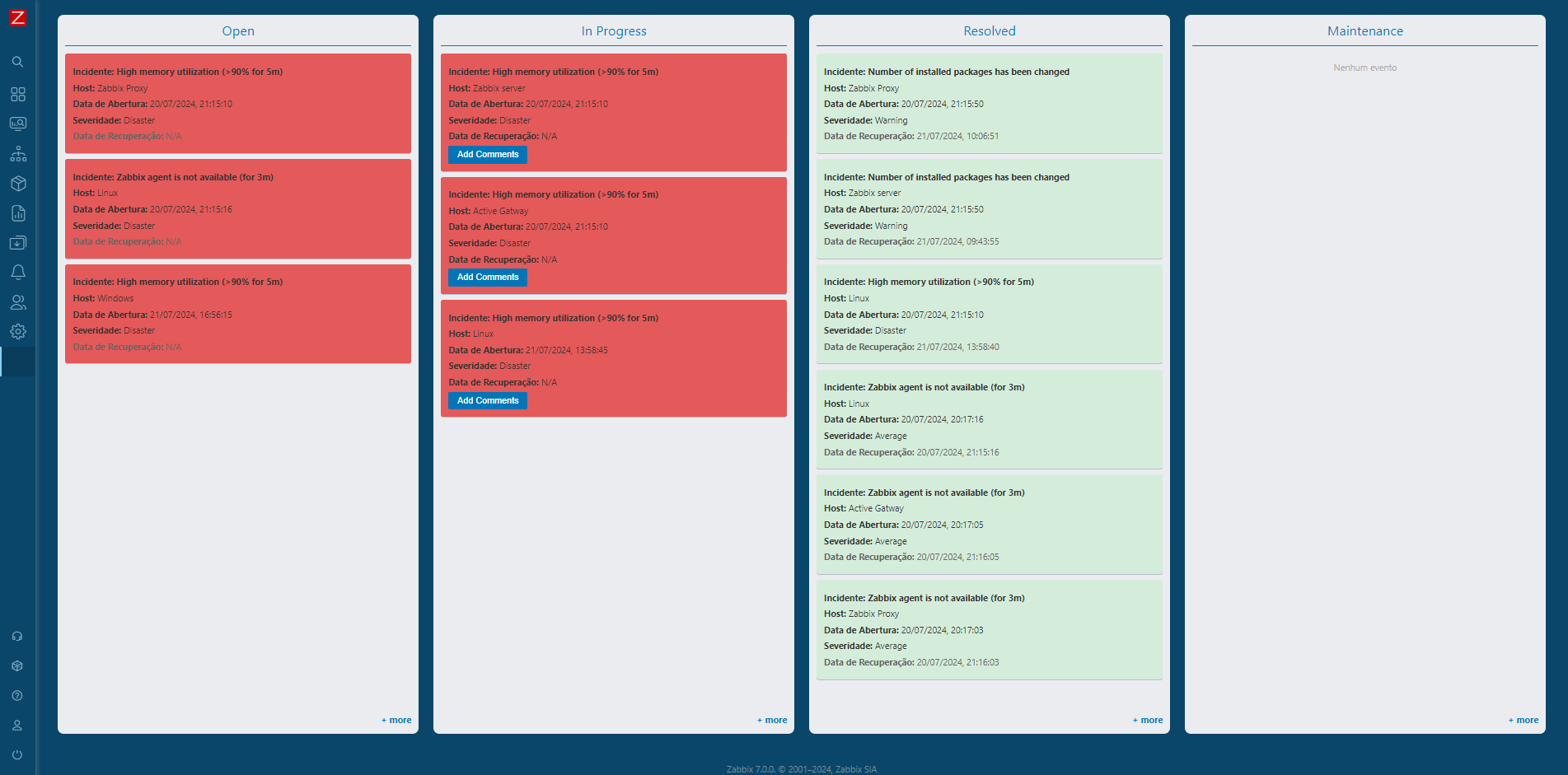Select the Maintenance column header
The image size is (1568, 775).
[1365, 31]
